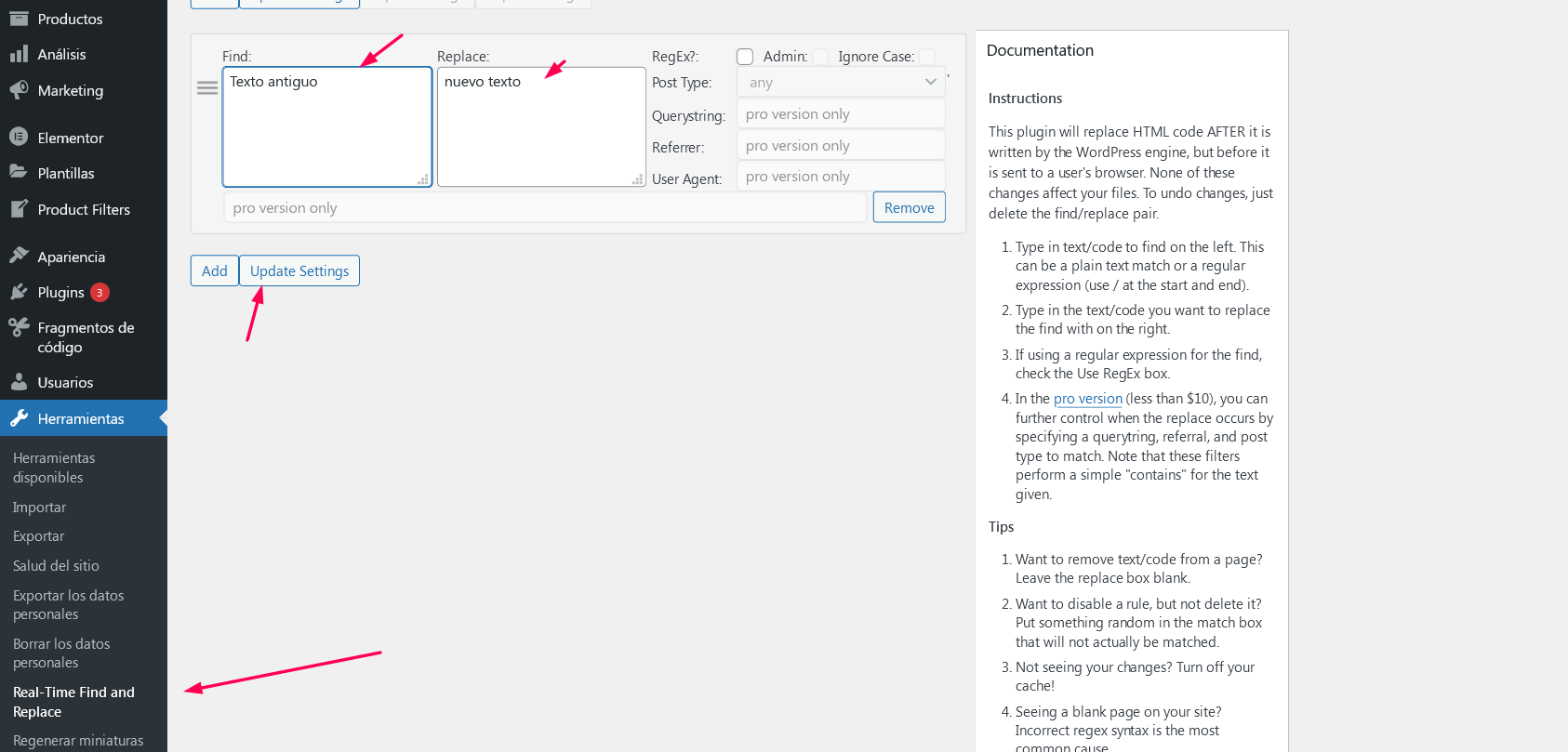This screenshot has height=752, width=1568.
Task: Enable the RegEx checkbox
Action: click(x=745, y=57)
